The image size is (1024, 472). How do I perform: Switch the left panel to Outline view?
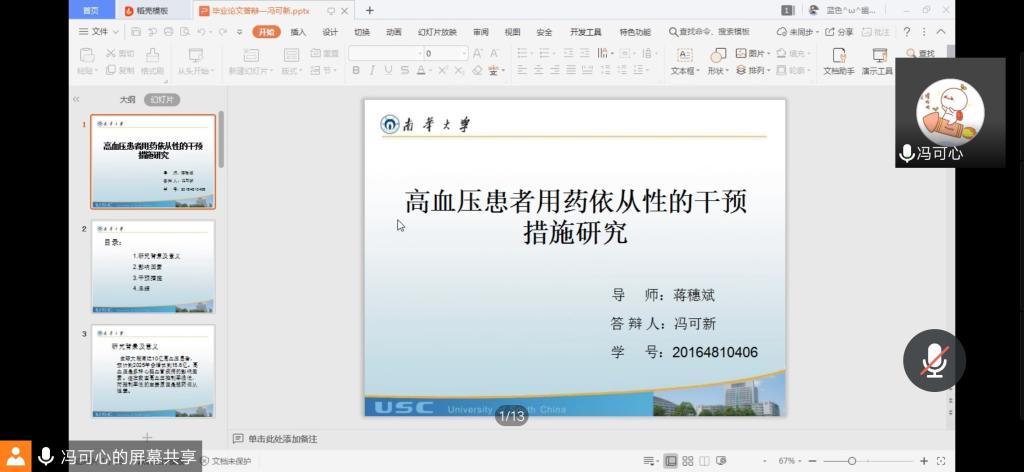127,100
